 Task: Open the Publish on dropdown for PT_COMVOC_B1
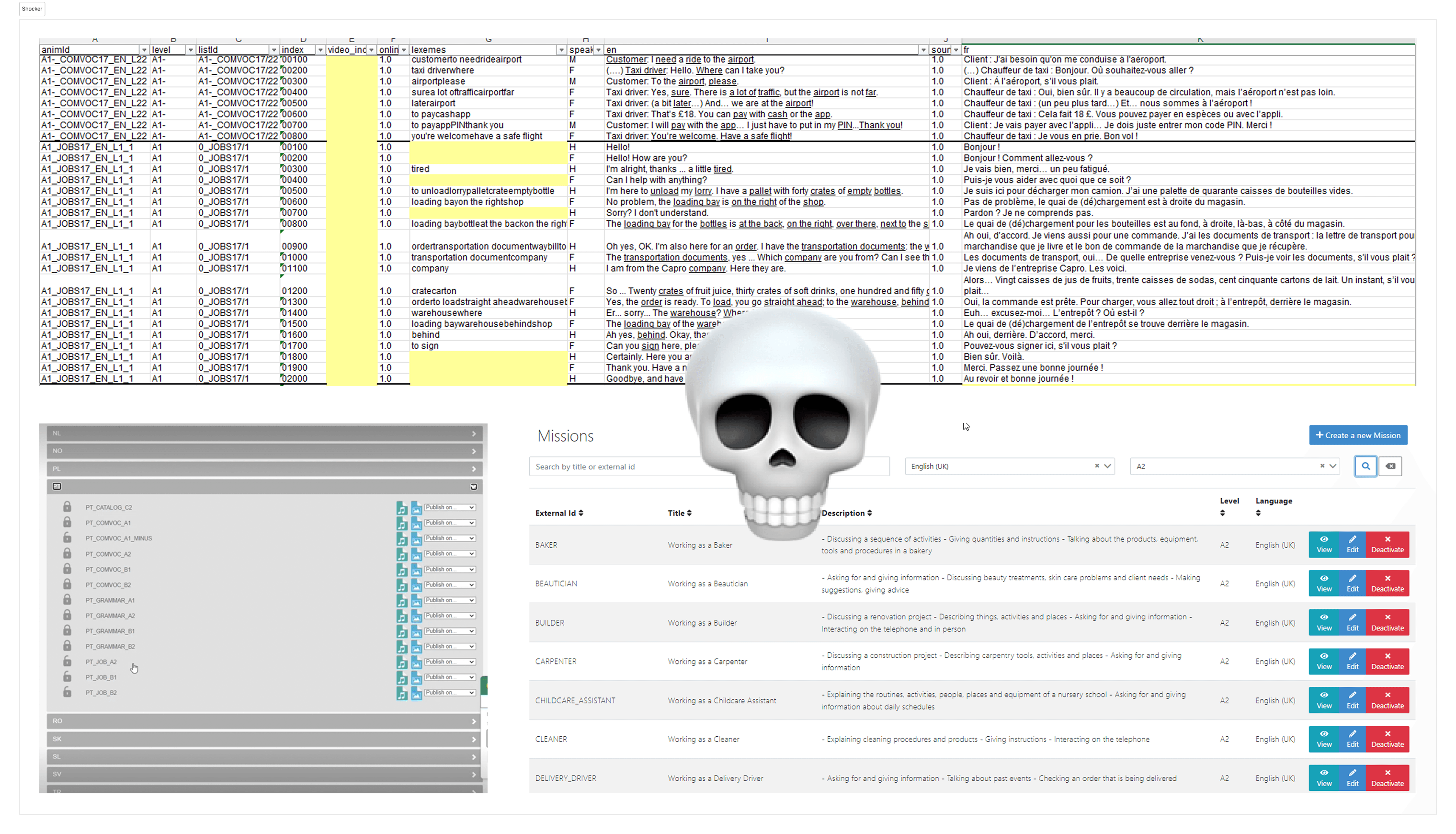(x=449, y=570)
